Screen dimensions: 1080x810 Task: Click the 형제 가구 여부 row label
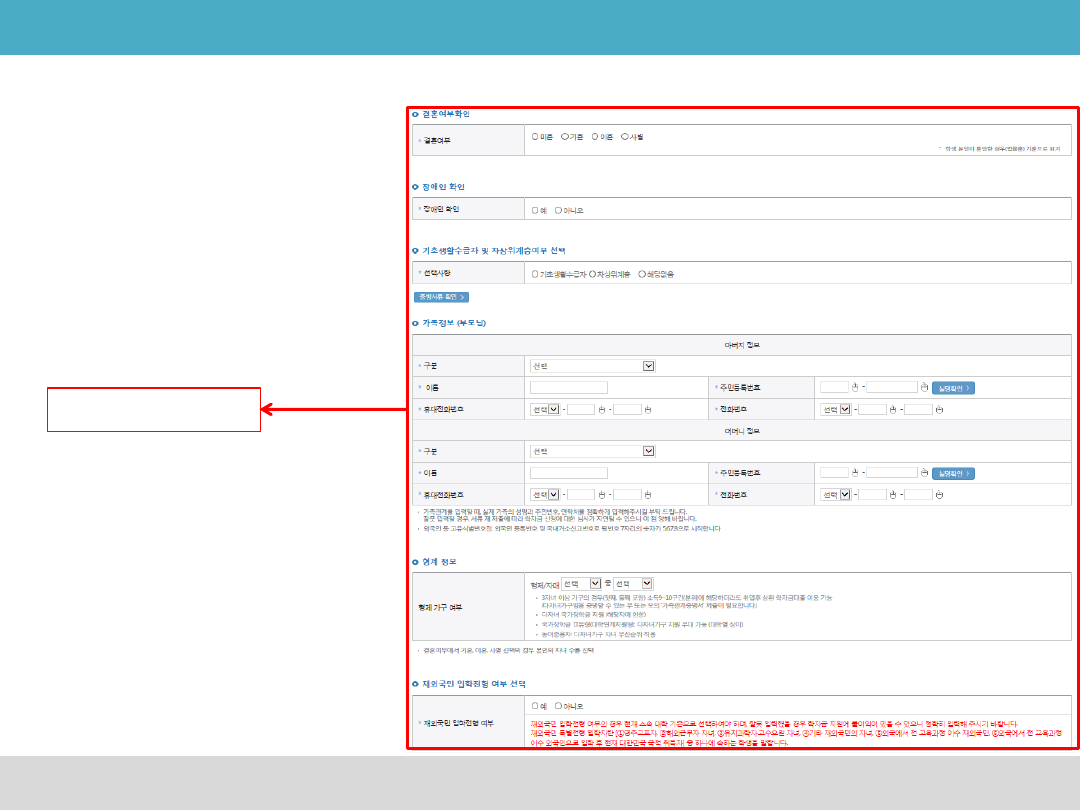(x=440, y=608)
